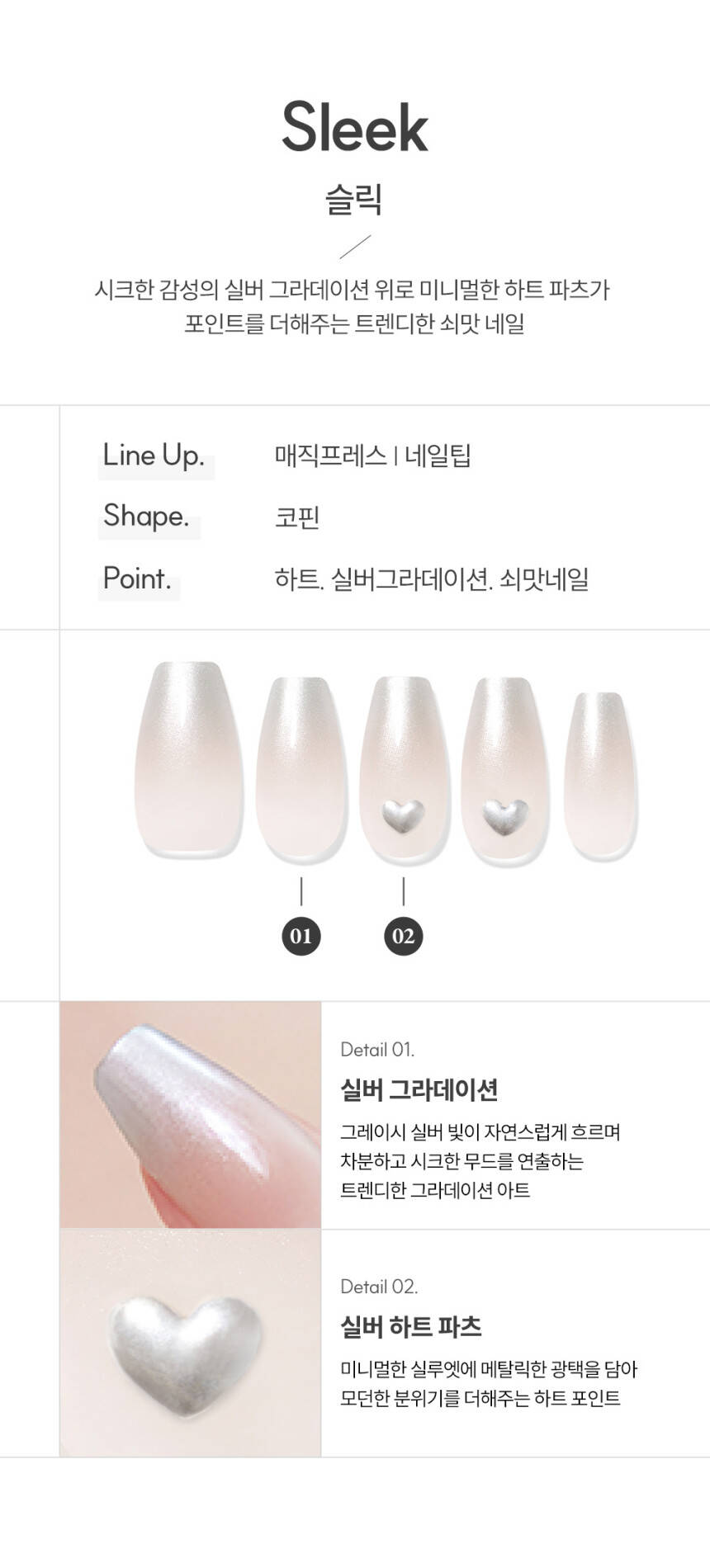Click the 코핀 shape value
Viewport: 710px width, 1568px height.
(297, 517)
